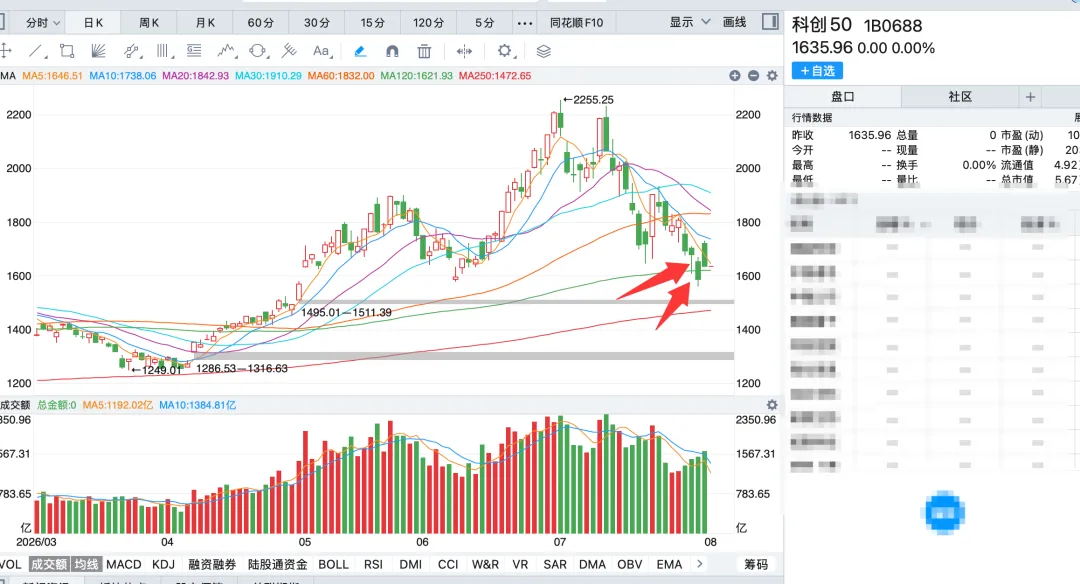This screenshot has height=584, width=1080.
Task: Open MA indicator settings gear
Action: point(772,76)
